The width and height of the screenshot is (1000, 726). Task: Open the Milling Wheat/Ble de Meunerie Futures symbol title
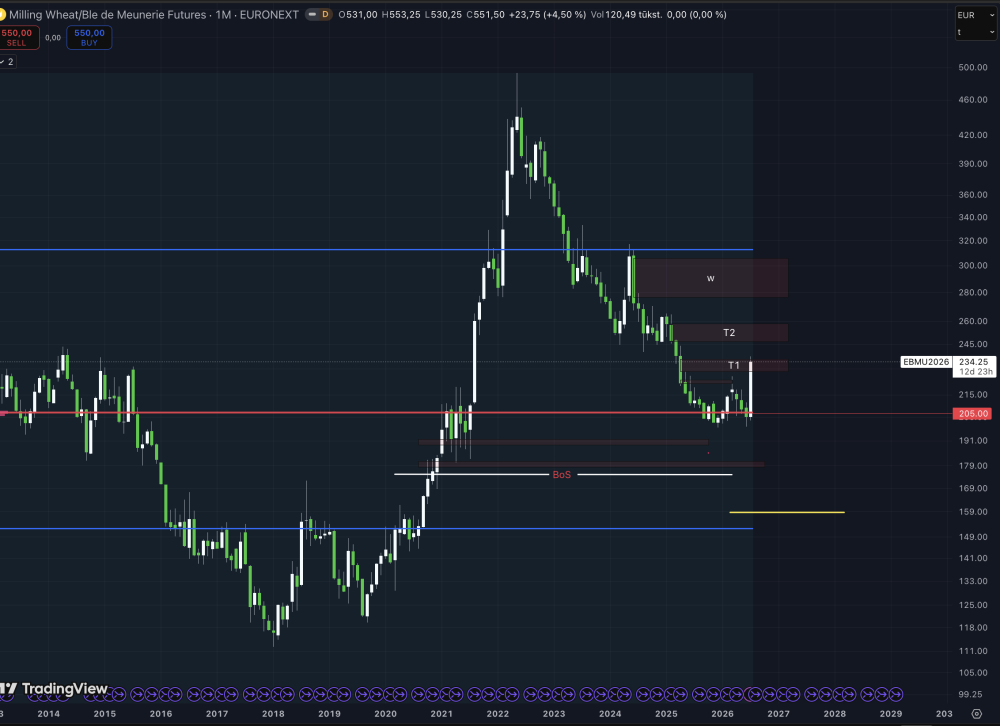(107, 15)
